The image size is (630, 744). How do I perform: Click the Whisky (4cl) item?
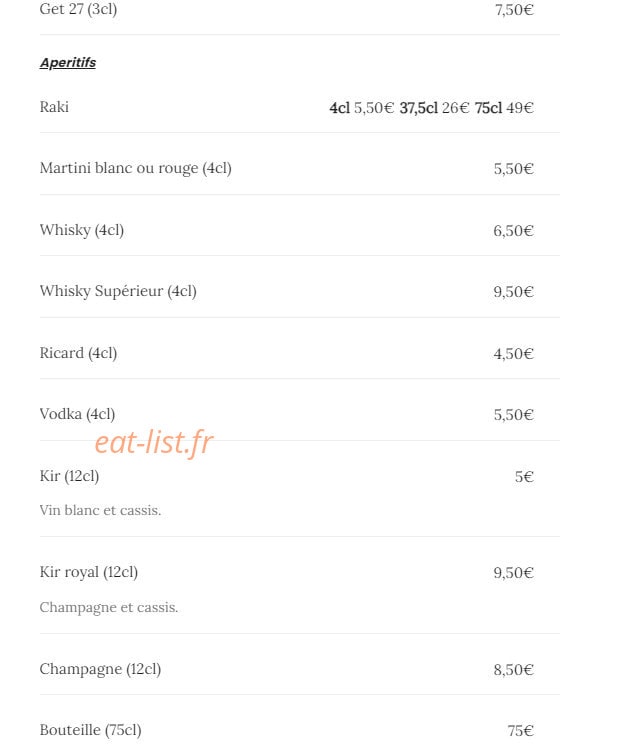click(x=82, y=230)
